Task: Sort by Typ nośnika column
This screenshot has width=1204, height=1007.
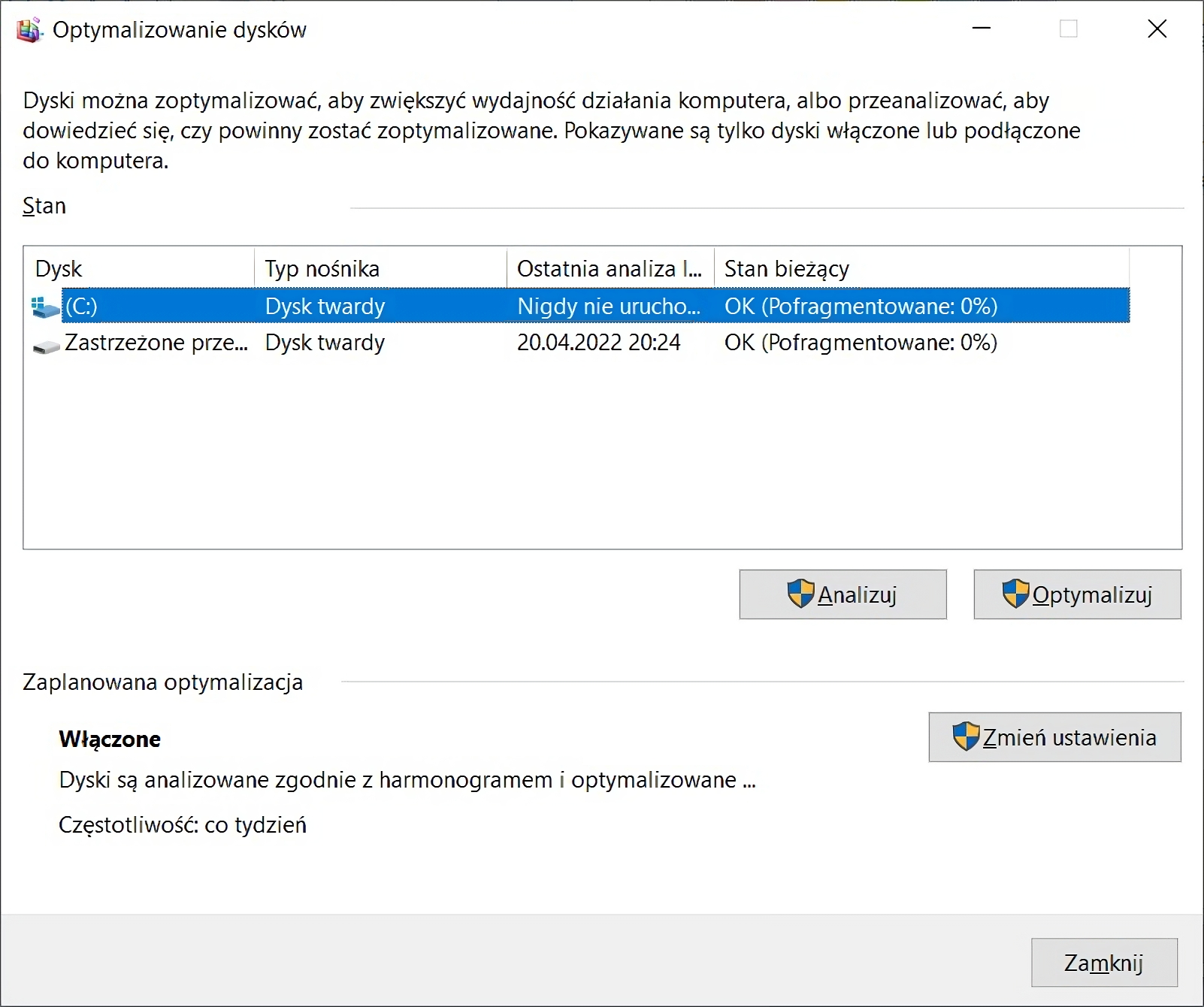Action: (322, 268)
